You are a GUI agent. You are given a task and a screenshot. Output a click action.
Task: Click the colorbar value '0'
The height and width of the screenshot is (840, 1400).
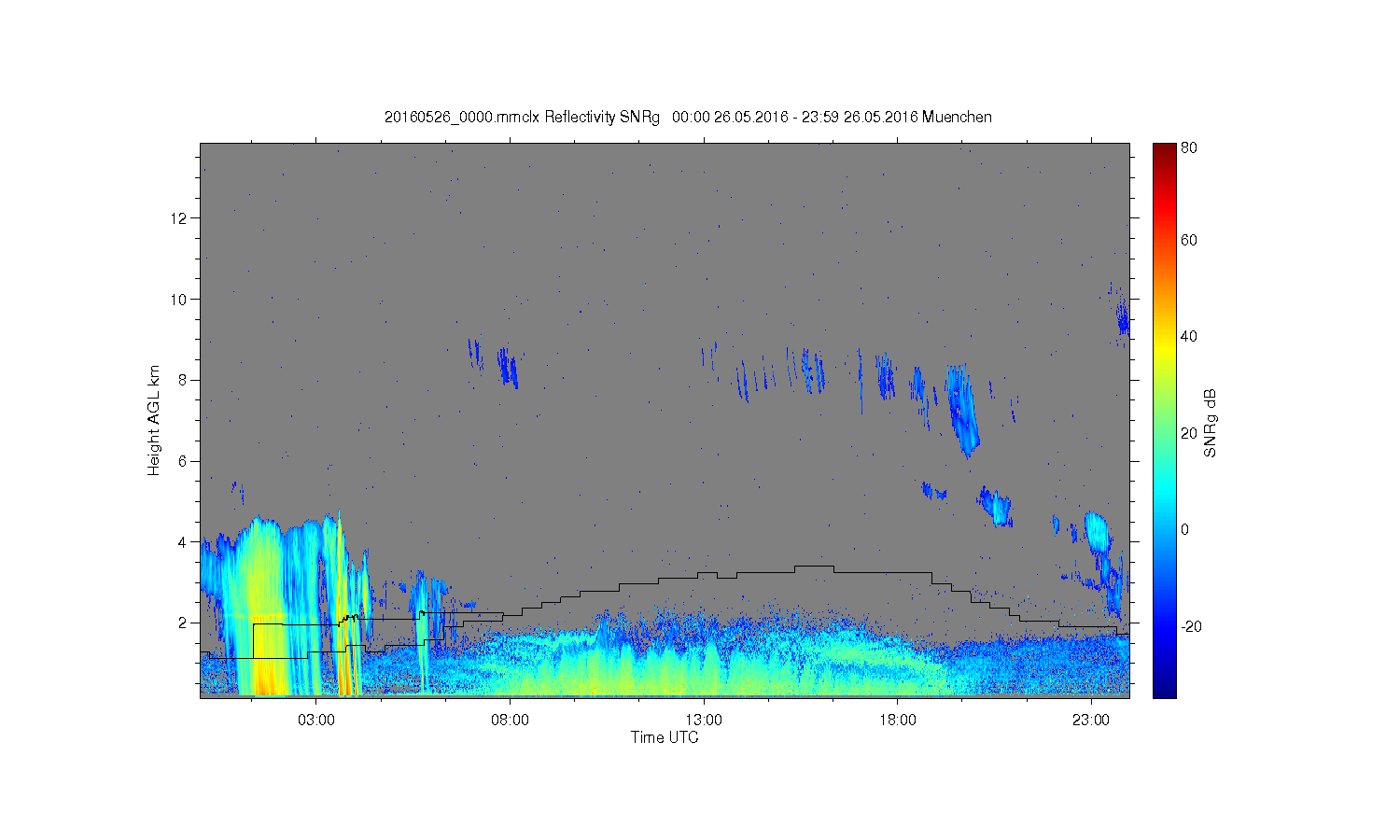coord(1185,529)
